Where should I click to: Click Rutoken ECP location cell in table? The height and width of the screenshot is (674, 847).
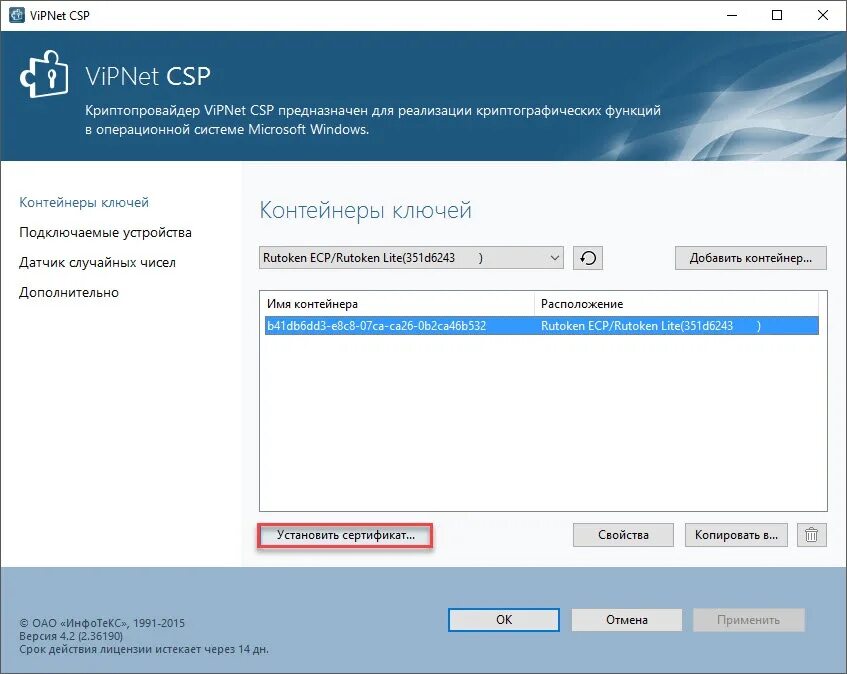point(650,326)
